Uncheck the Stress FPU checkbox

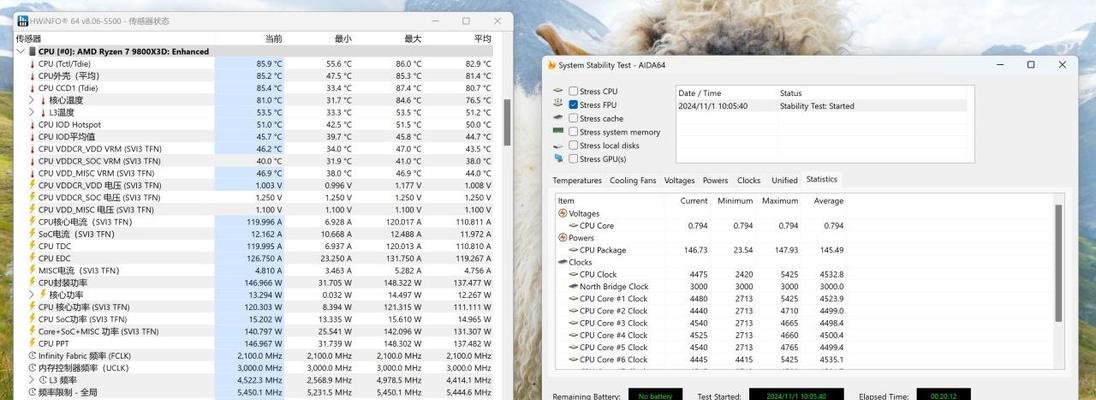(573, 105)
